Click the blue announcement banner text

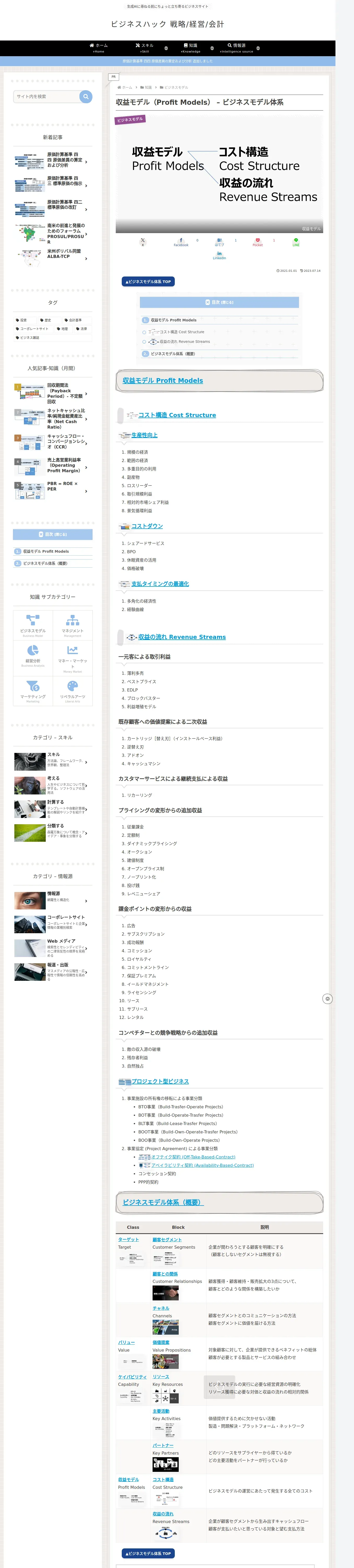pyautogui.click(x=168, y=61)
